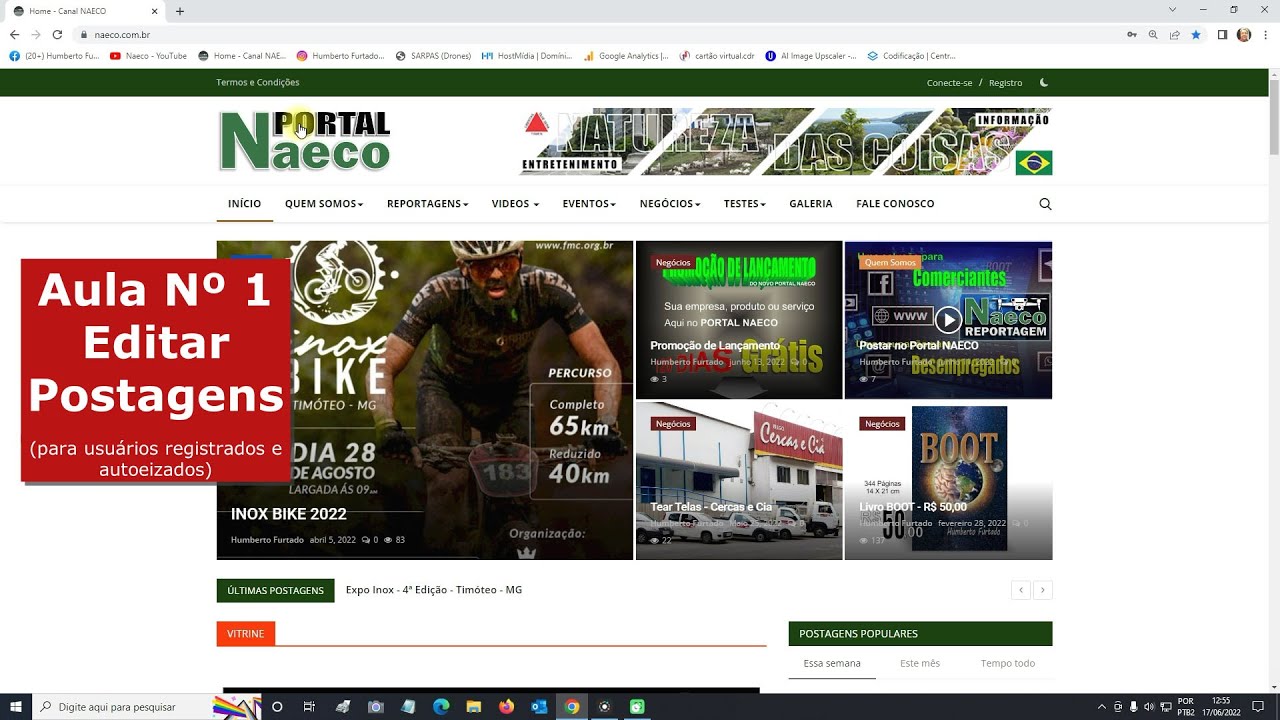Open the Fale Conosco menu item
The height and width of the screenshot is (720, 1280).
(x=895, y=204)
